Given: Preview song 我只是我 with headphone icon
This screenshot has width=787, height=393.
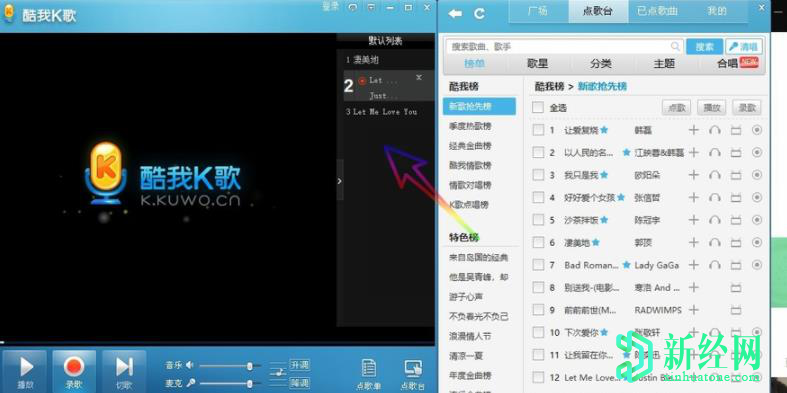Looking at the screenshot, I should pyautogui.click(x=715, y=175).
